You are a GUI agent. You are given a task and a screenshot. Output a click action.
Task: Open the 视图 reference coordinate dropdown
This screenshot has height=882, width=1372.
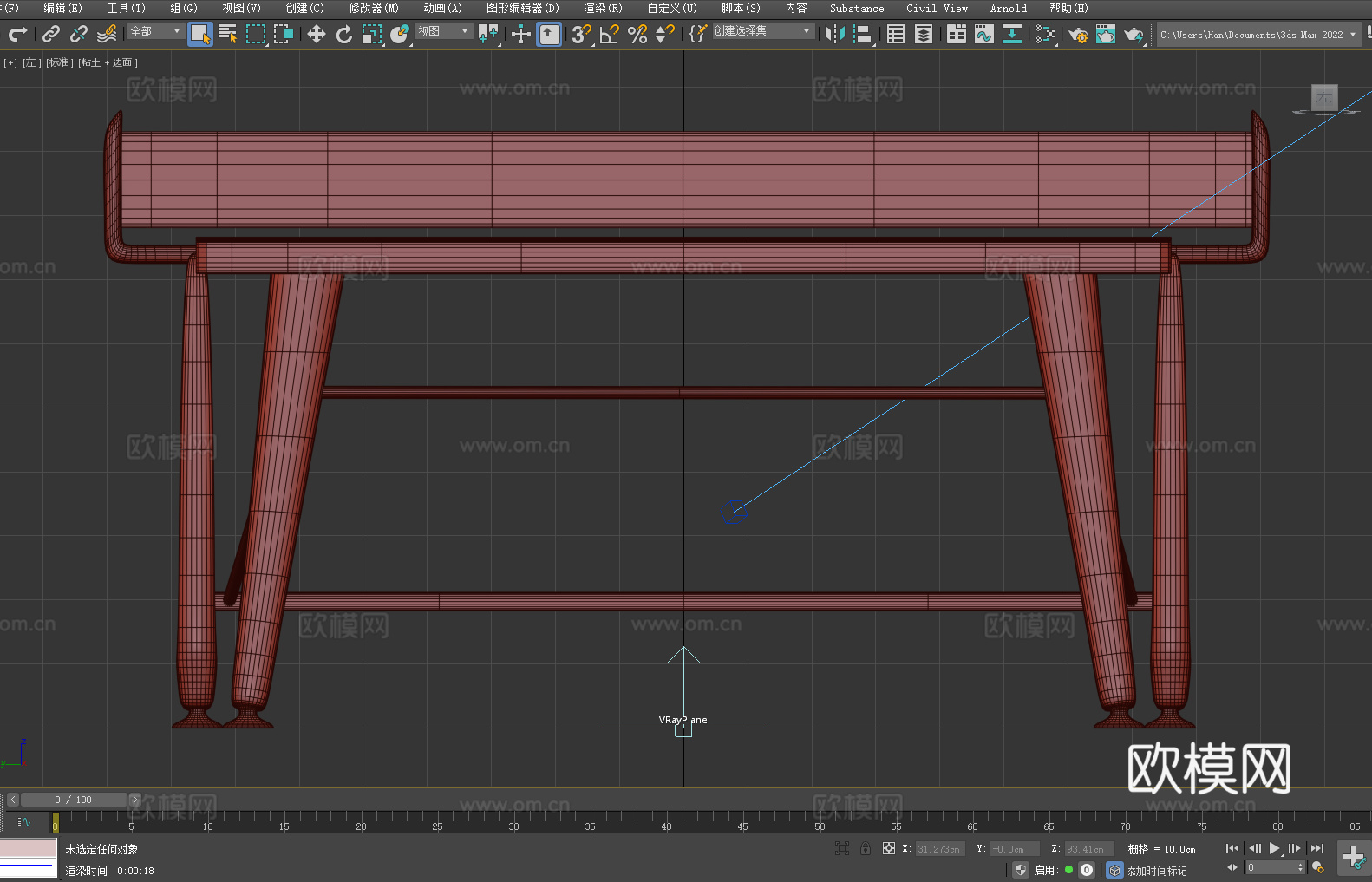click(x=443, y=31)
